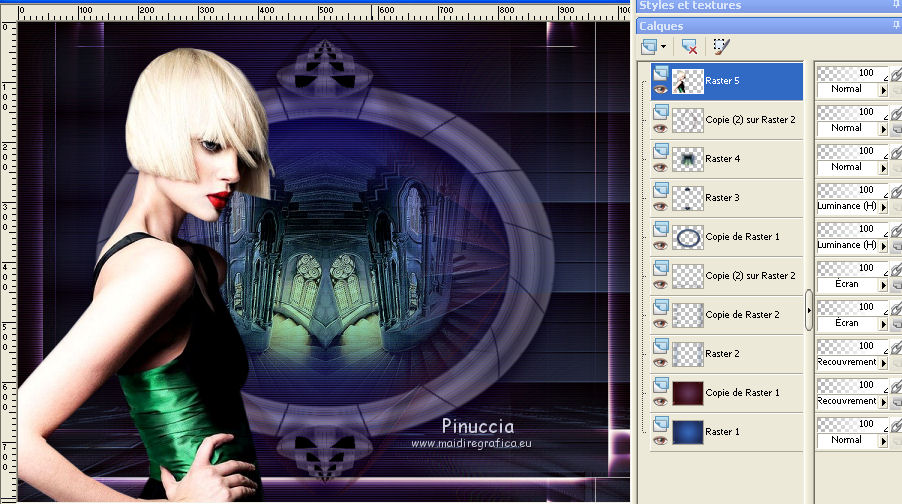
Task: Click the link chain icon for Raster 5
Action: coord(896,74)
